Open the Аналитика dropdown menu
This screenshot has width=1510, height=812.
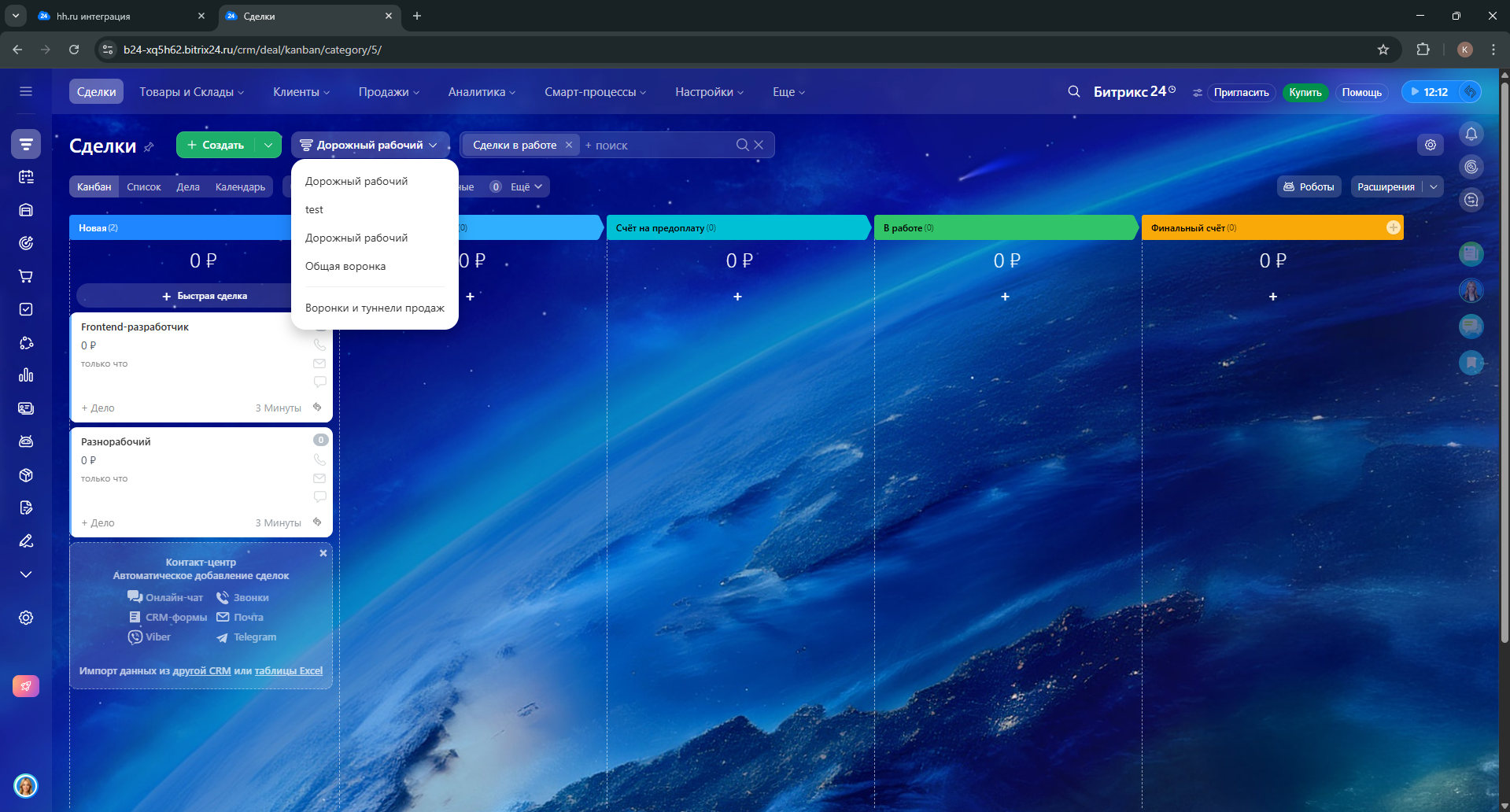[481, 92]
